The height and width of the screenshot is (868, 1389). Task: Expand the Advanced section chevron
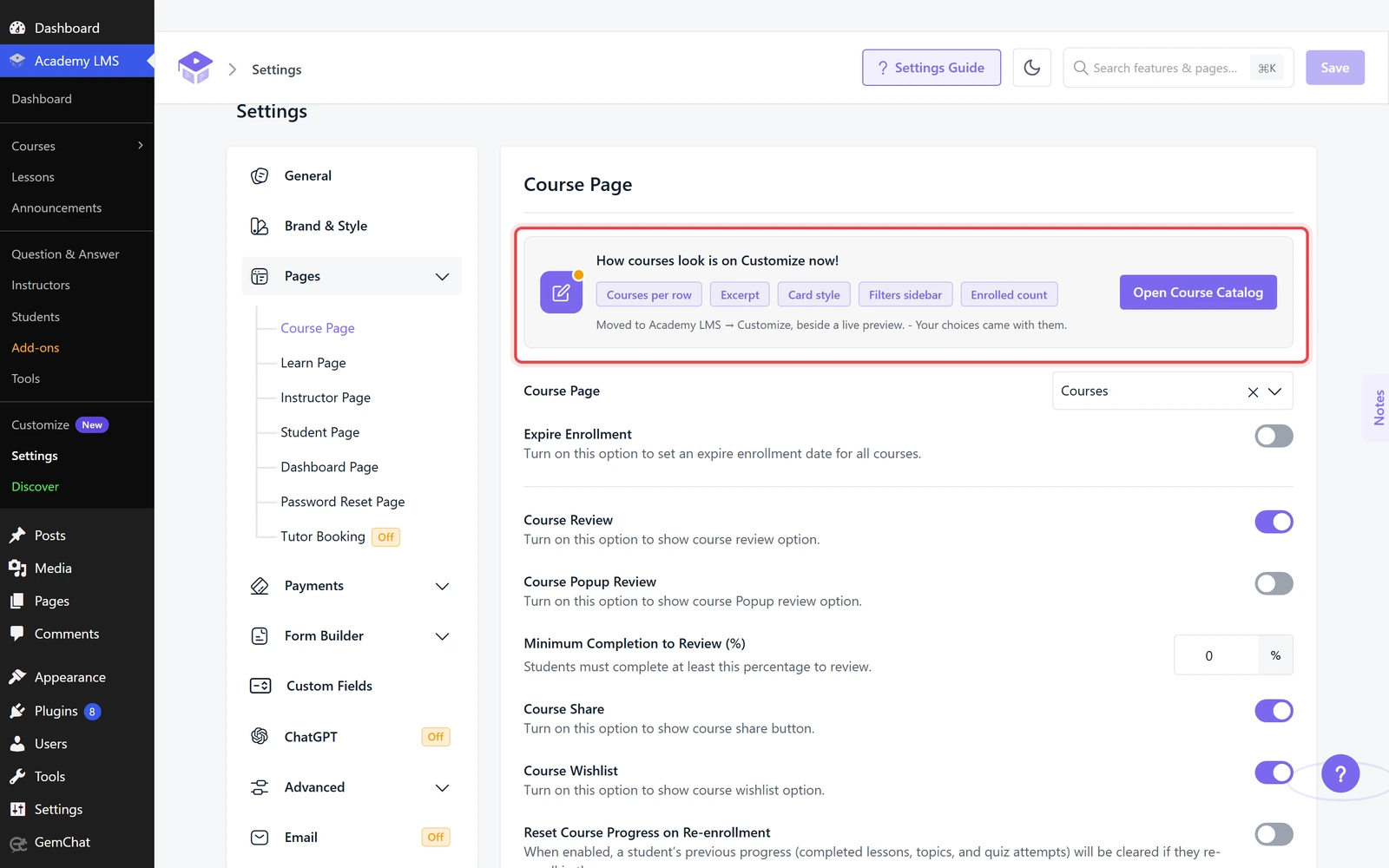tap(442, 788)
